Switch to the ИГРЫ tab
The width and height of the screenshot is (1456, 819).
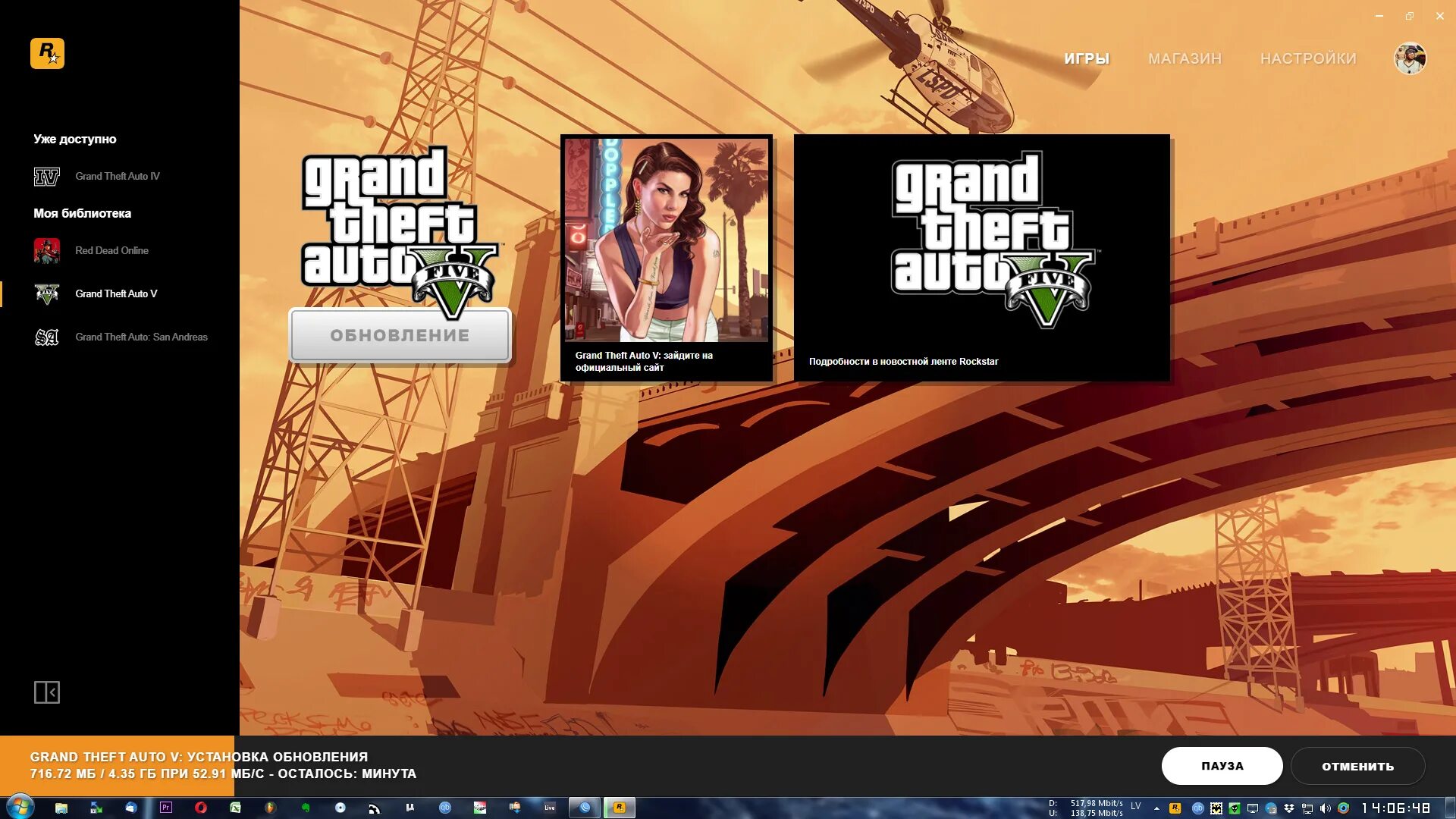pos(1086,58)
